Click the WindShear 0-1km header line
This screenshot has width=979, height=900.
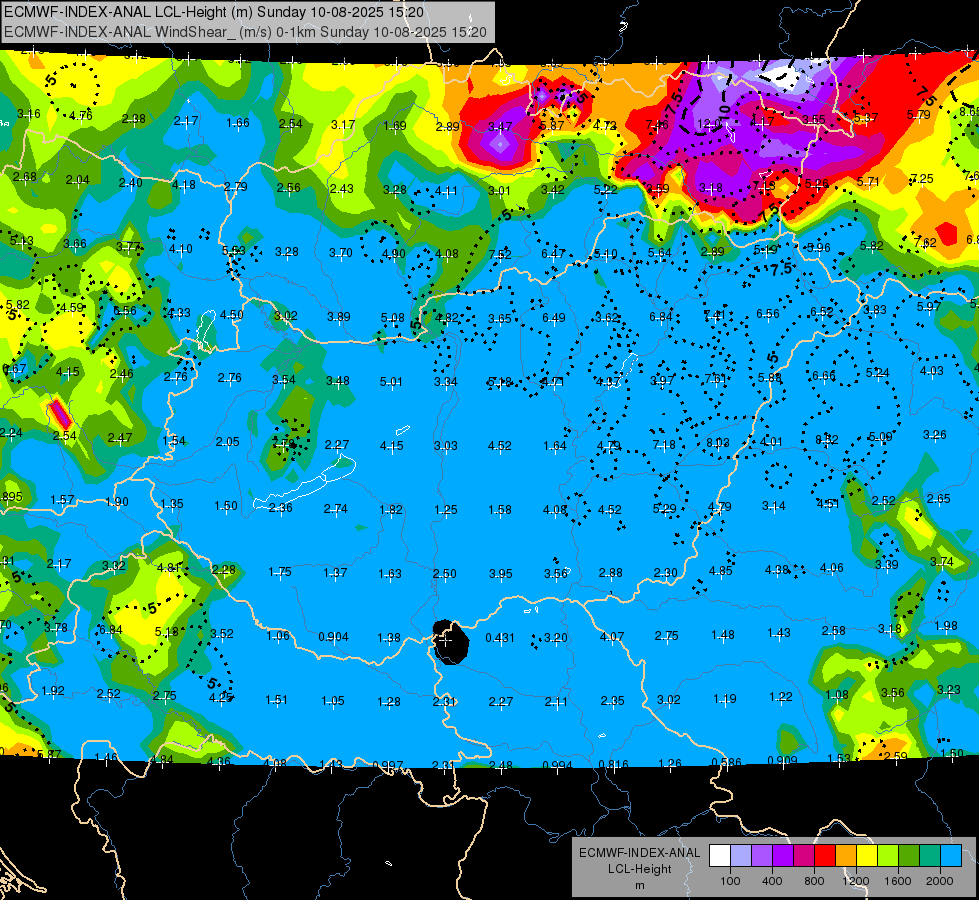coord(245,32)
